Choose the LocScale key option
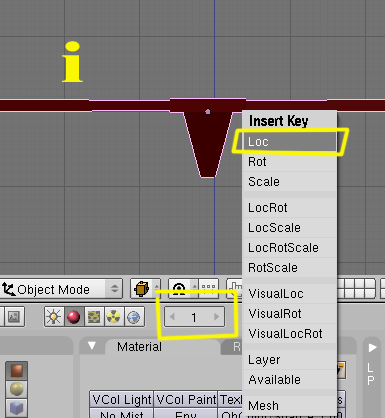Screen dimensions: 385x418 pos(290,228)
